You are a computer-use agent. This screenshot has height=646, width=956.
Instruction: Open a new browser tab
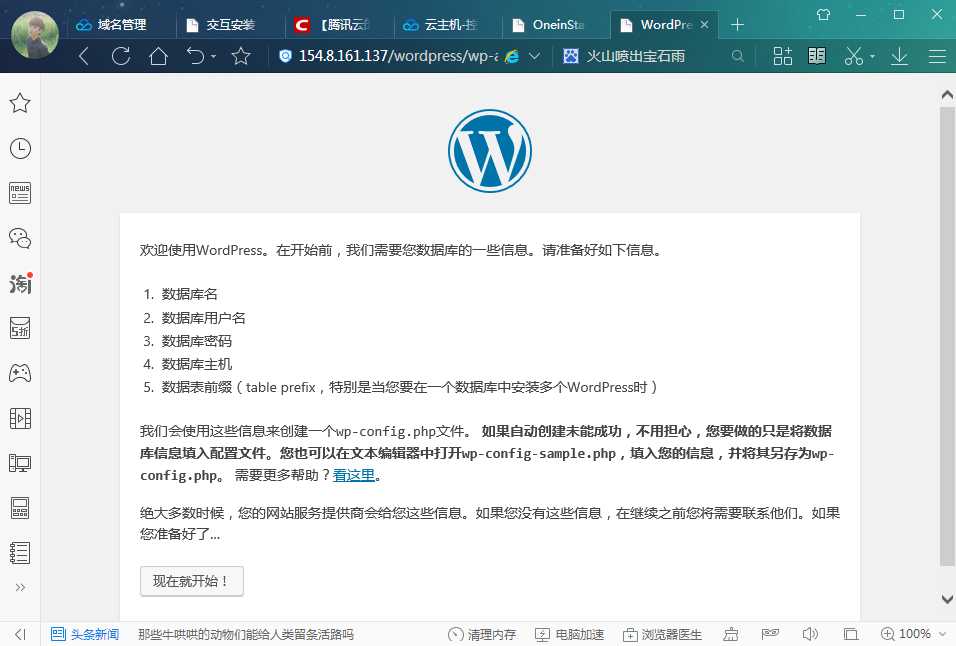click(737, 24)
